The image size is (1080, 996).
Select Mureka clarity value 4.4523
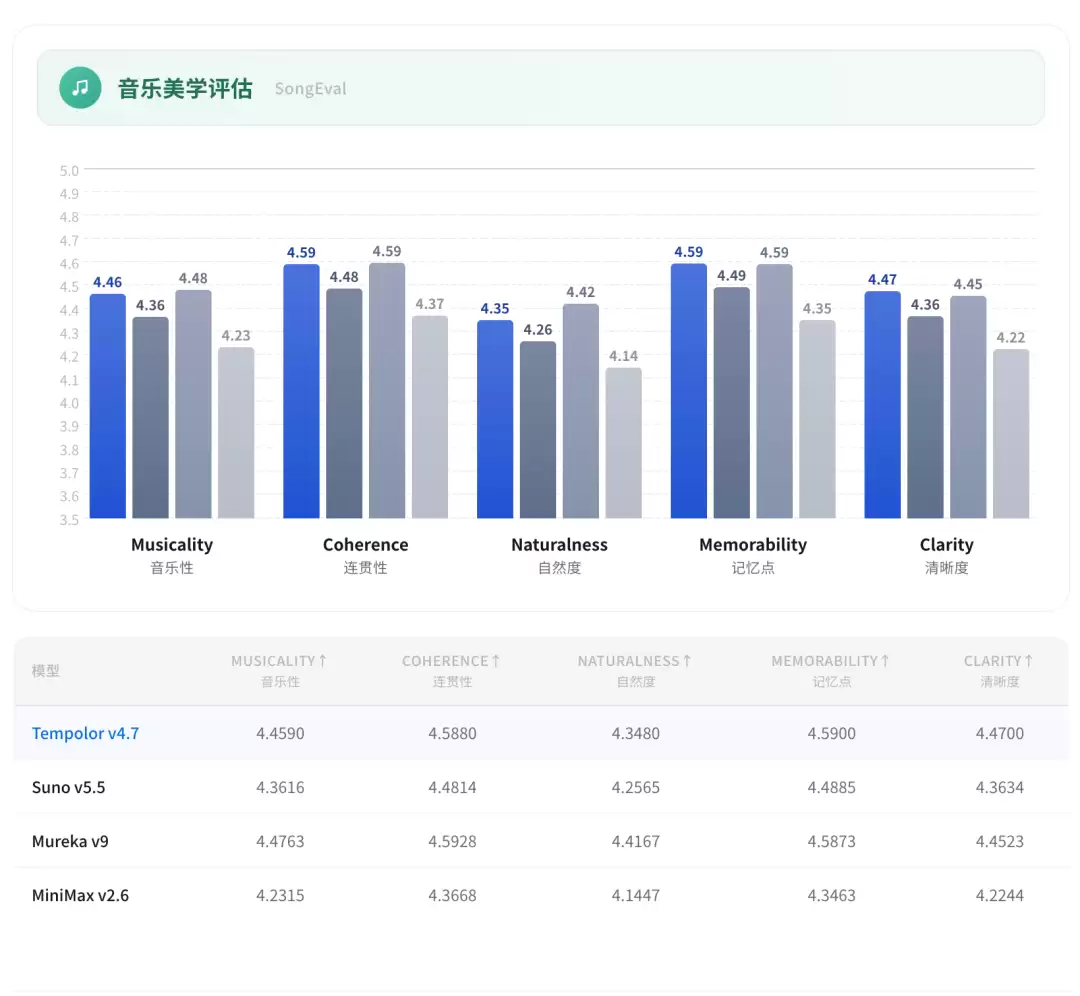999,841
